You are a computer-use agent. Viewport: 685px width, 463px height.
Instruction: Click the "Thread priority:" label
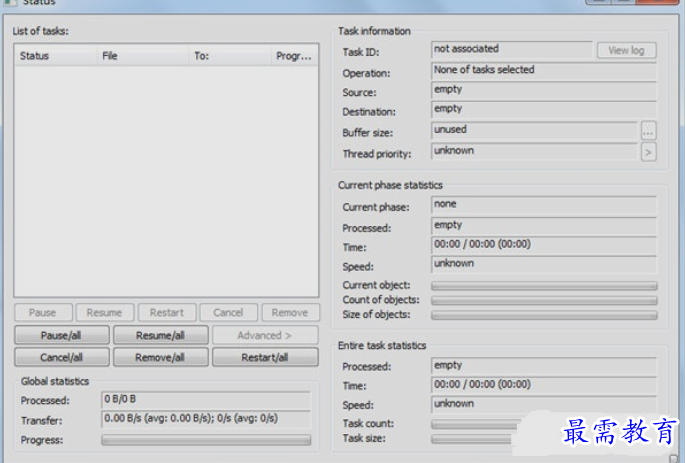pos(377,154)
